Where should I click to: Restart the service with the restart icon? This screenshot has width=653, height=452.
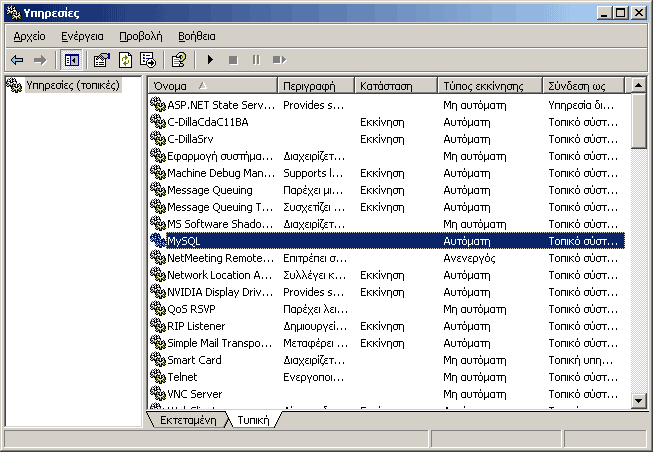coord(279,60)
